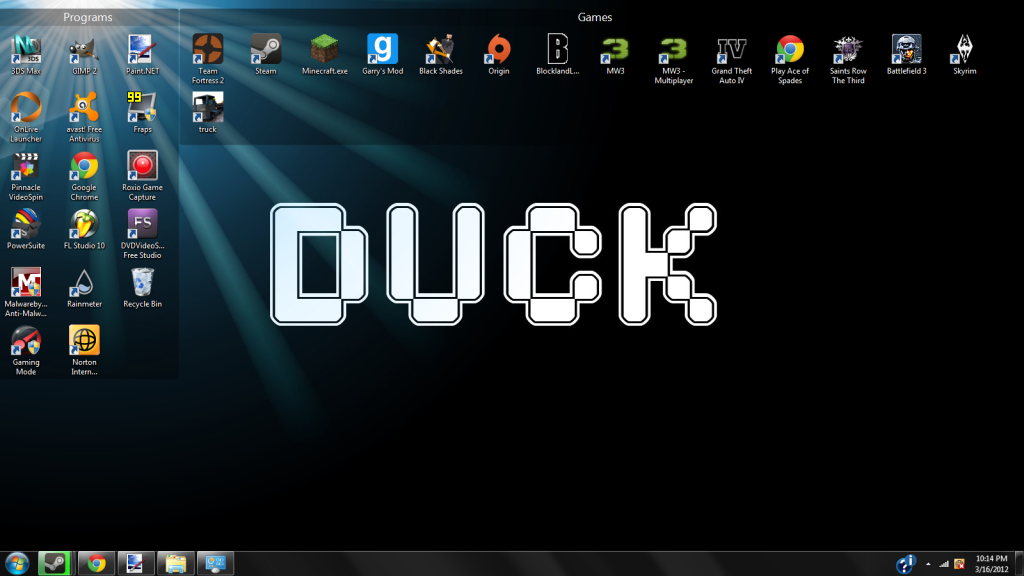
Task: Click the Show desktop strip at the taskbar end
Action: coord(1019,563)
